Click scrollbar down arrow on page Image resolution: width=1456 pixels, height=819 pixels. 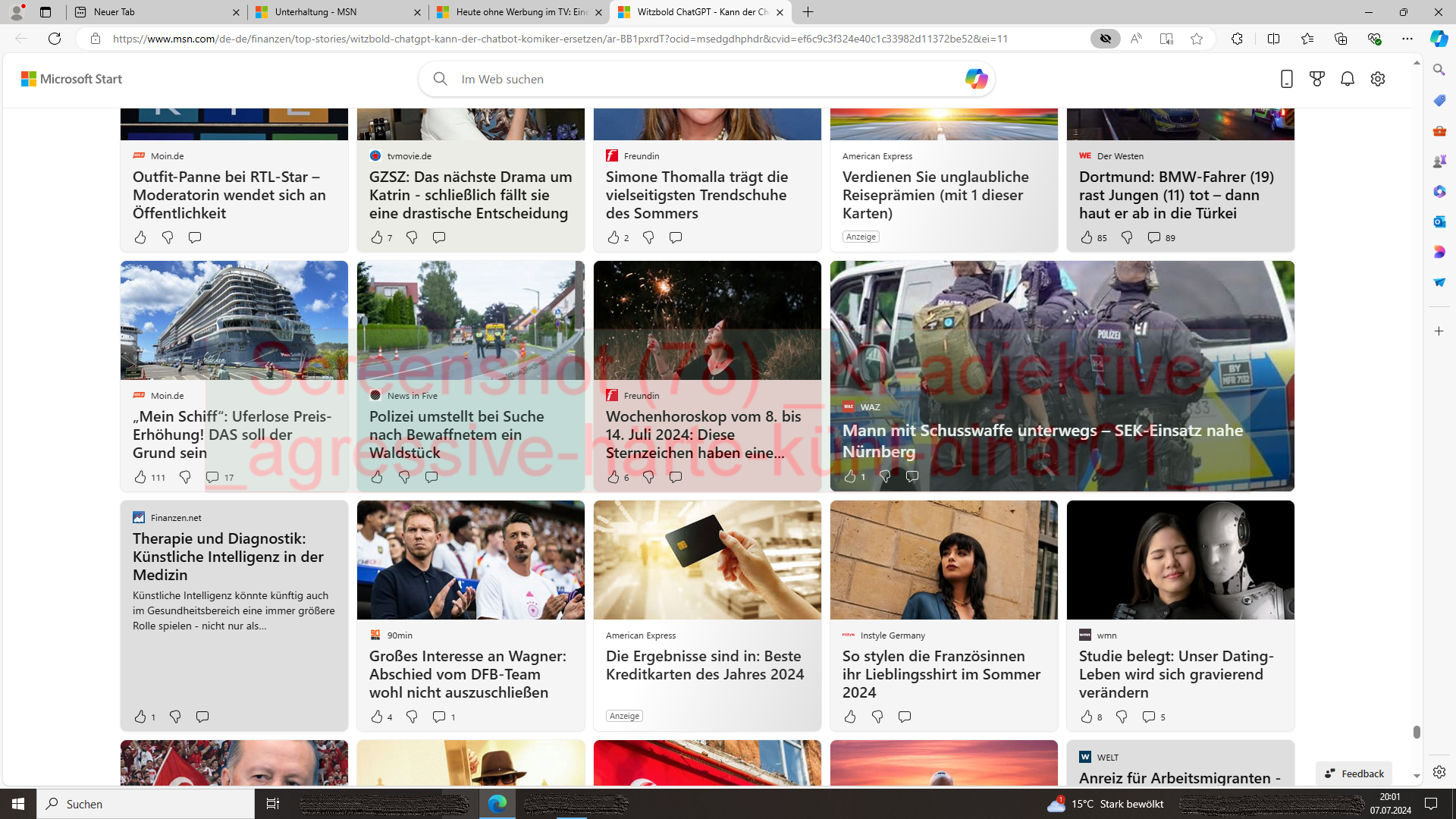click(x=1416, y=776)
